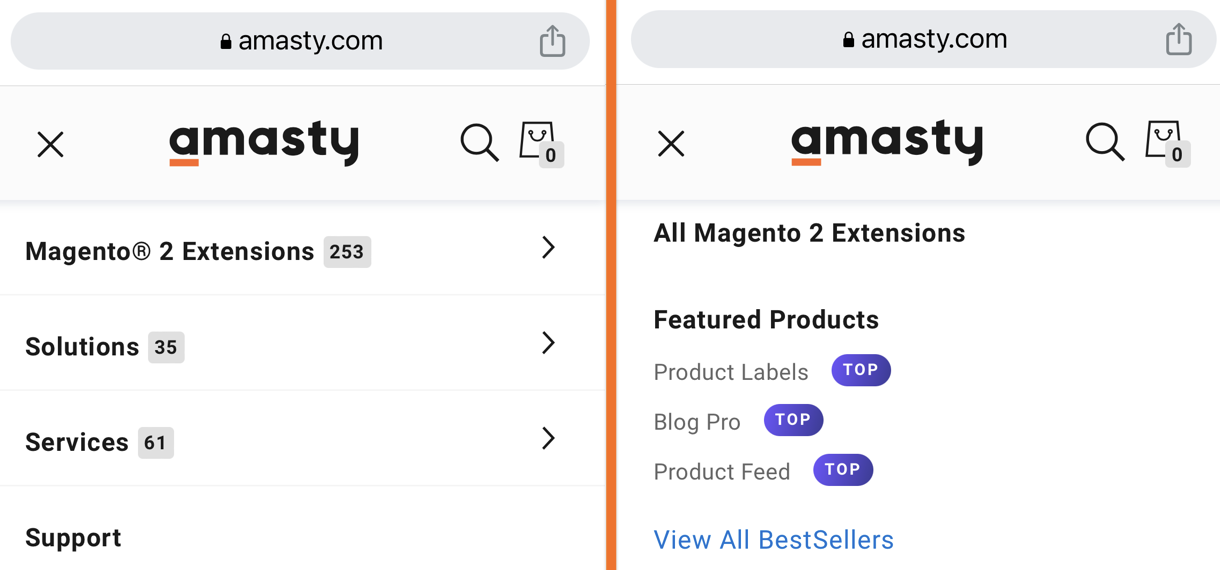The image size is (1220, 570).
Task: Open search in left panel header
Action: pyautogui.click(x=479, y=143)
